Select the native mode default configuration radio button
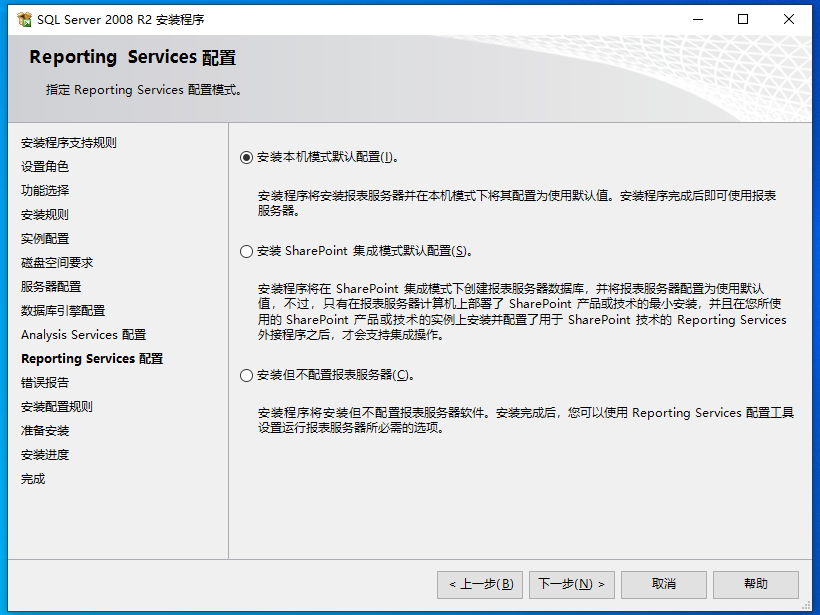Viewport: 820px width, 615px height. [246, 157]
